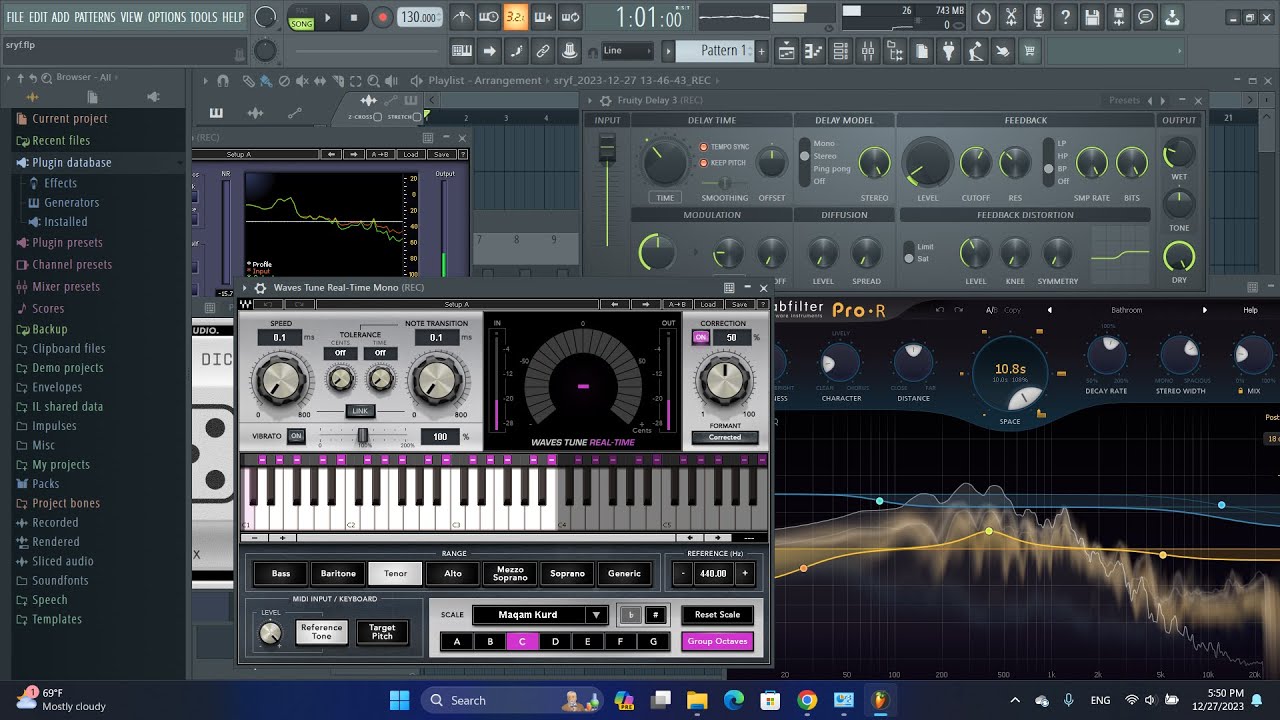Open the ADD menu

point(61,17)
